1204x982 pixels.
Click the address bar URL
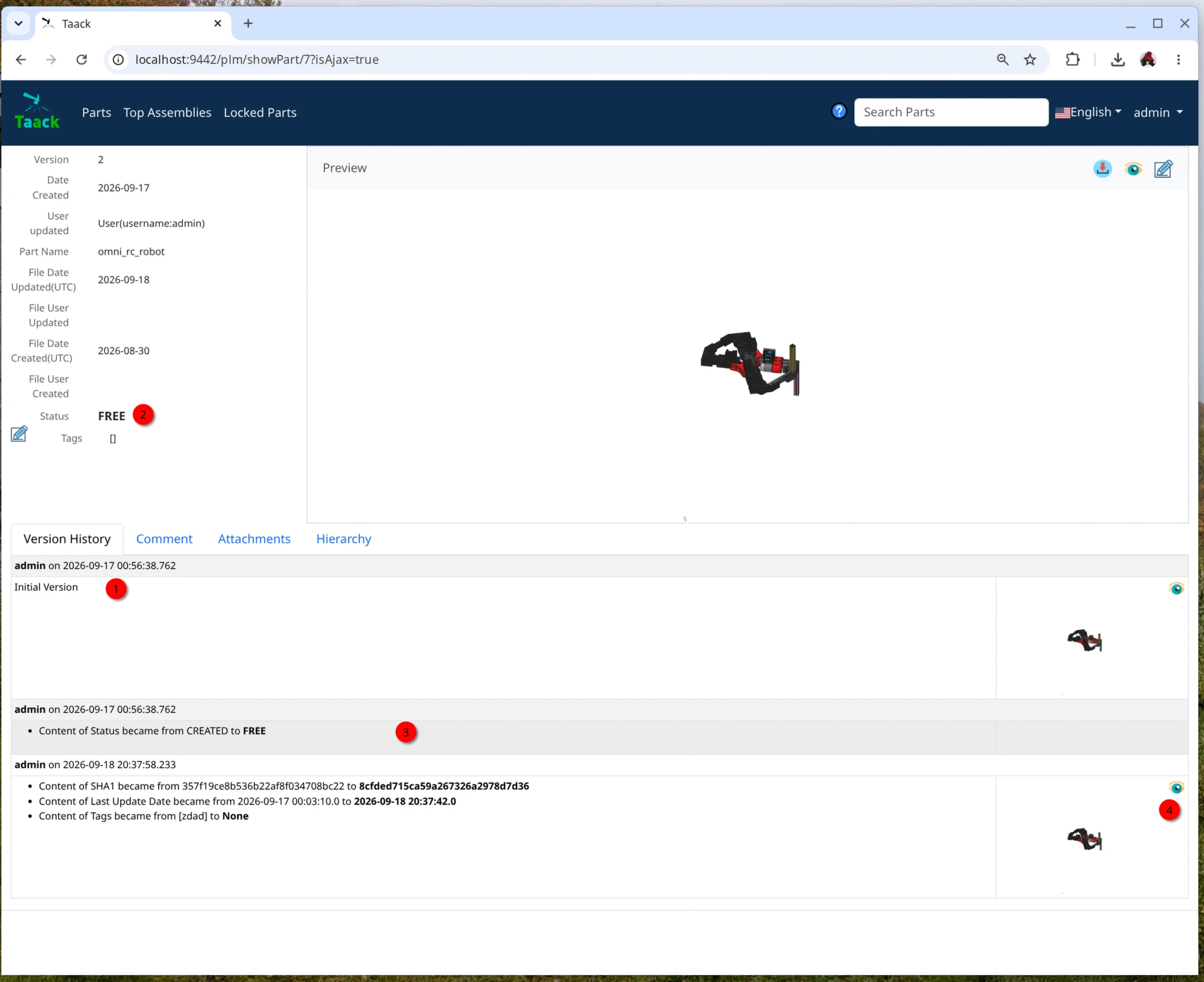pyautogui.click(x=257, y=59)
